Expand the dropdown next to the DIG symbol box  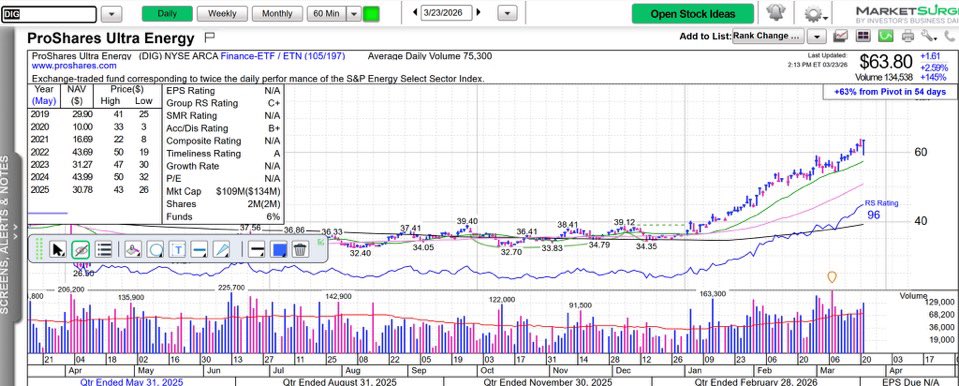point(111,14)
